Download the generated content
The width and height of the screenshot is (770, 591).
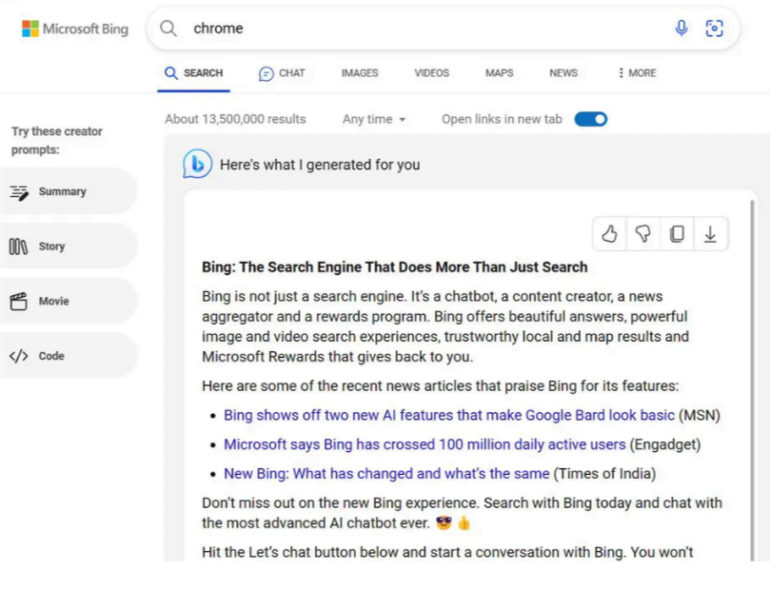(x=710, y=234)
